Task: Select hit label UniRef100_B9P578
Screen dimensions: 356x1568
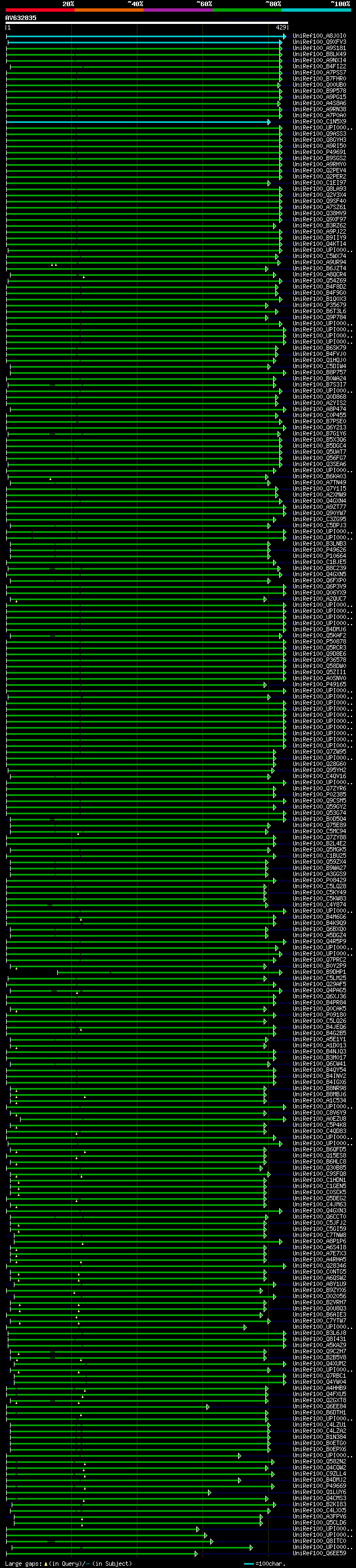Action: [x=319, y=91]
